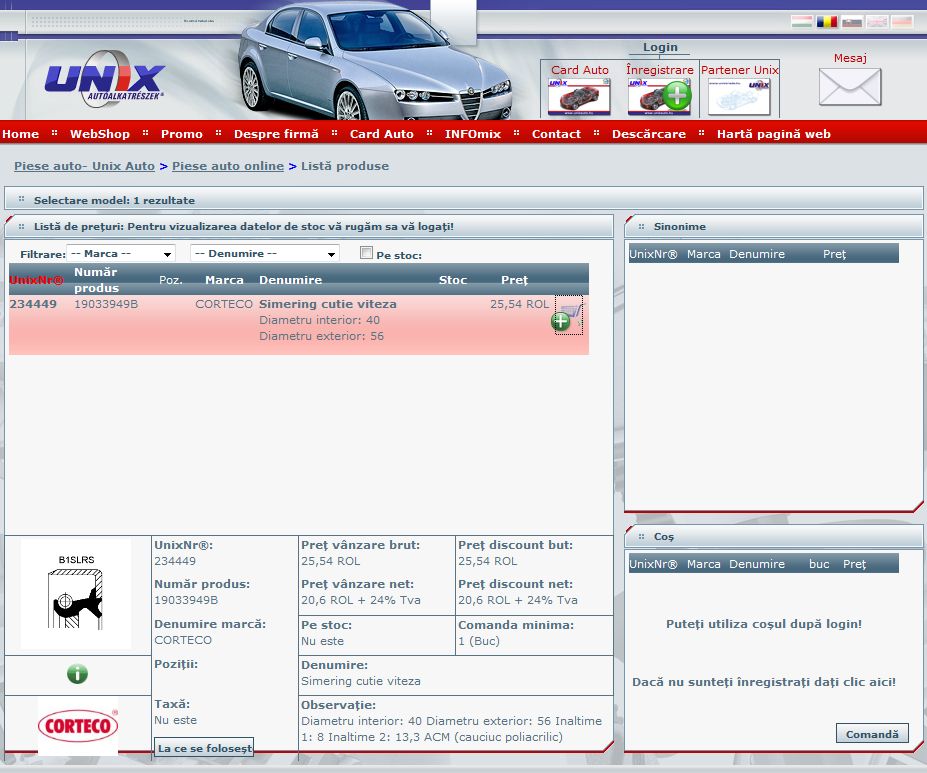Open the Descărcare menu item

[x=648, y=134]
